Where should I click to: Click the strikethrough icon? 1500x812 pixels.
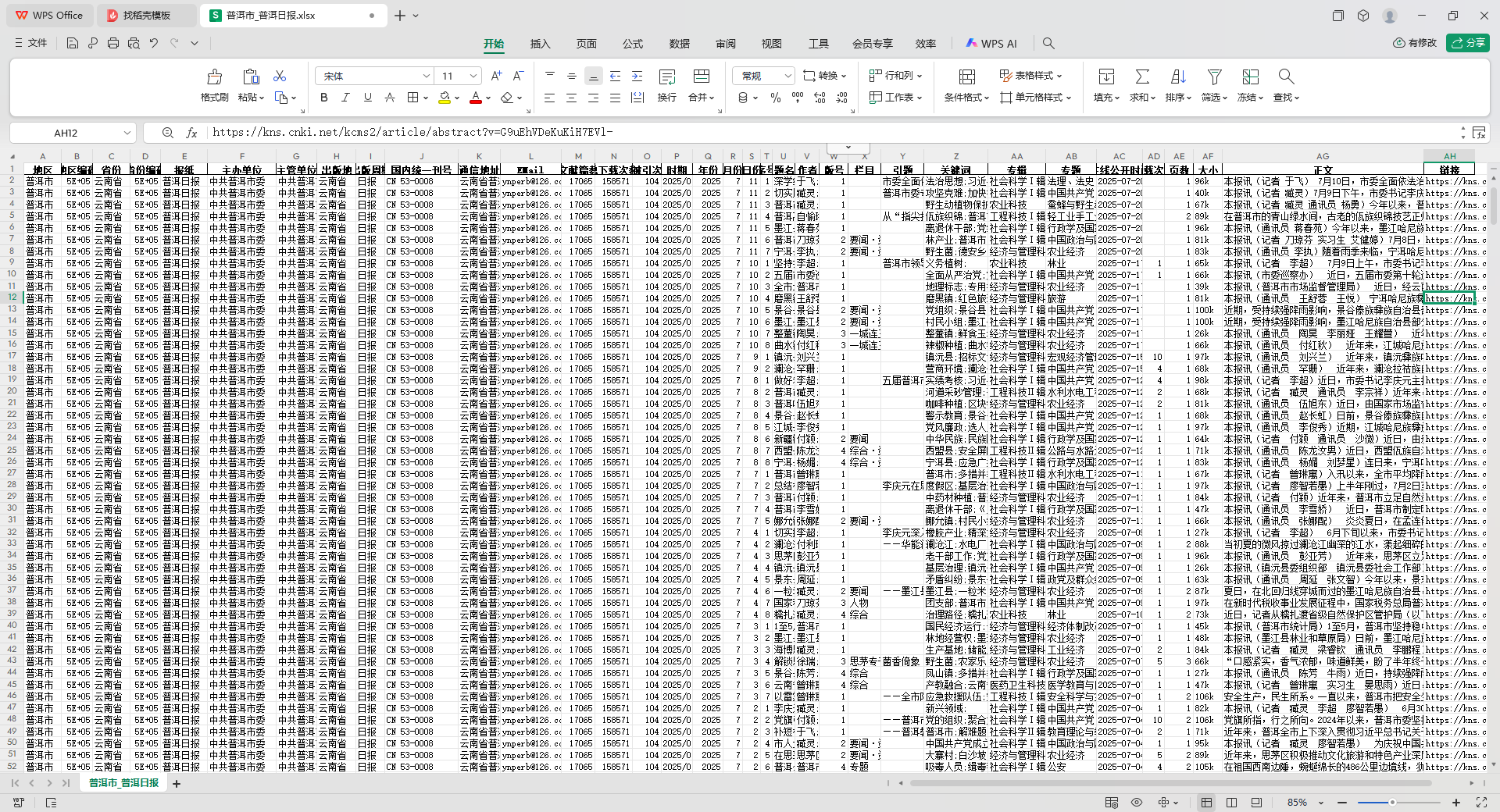pos(390,98)
